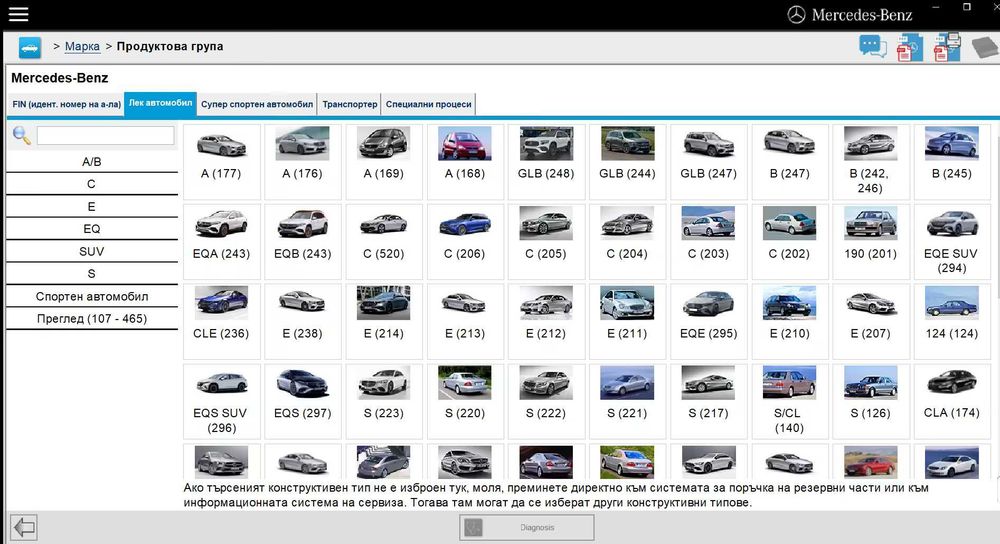Filter by E category
This screenshot has width=1000, height=544.
point(92,207)
